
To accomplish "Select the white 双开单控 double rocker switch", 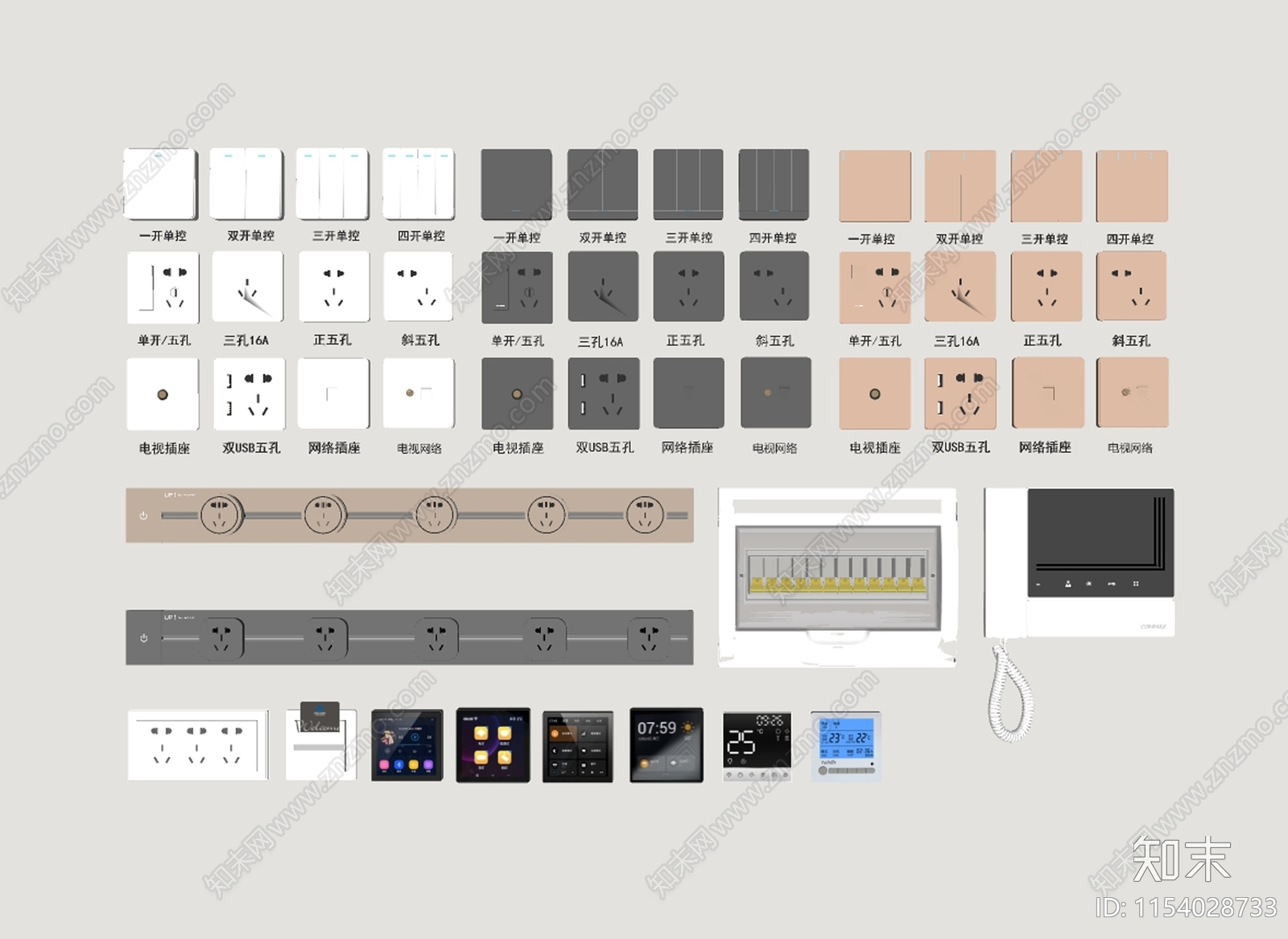I will coord(246,184).
